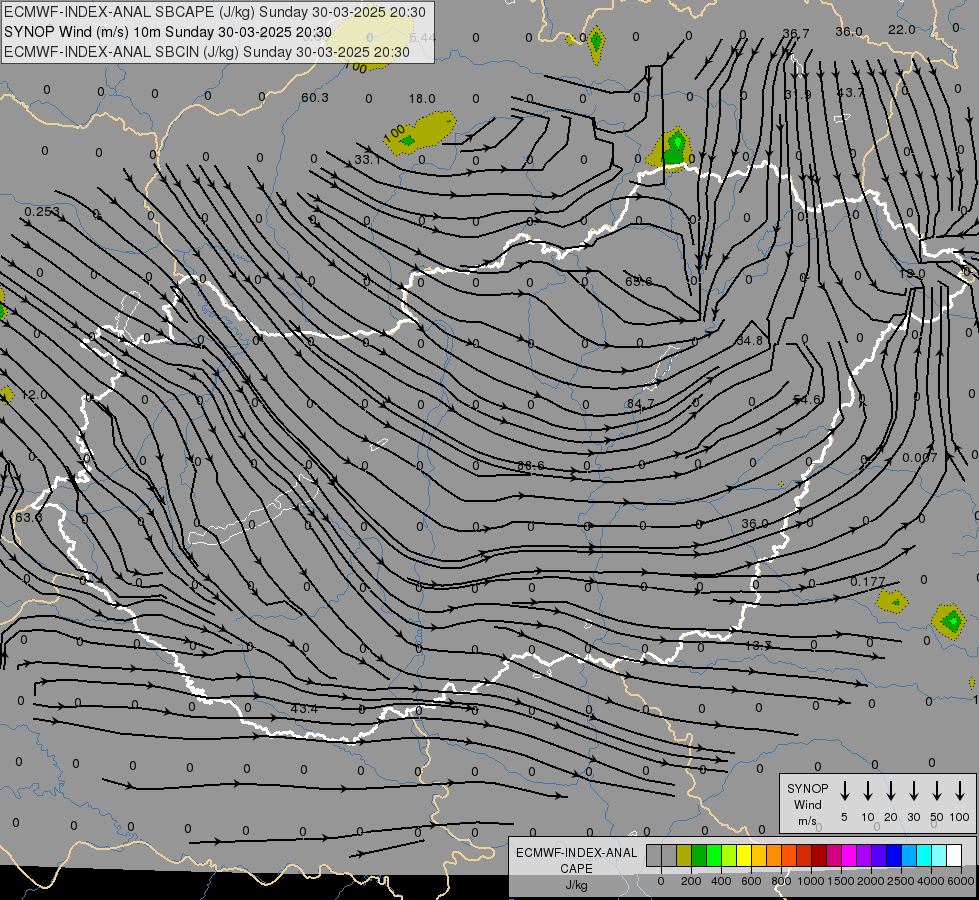Click the 0.177 map value
The width and height of the screenshot is (979, 900).
(x=868, y=581)
